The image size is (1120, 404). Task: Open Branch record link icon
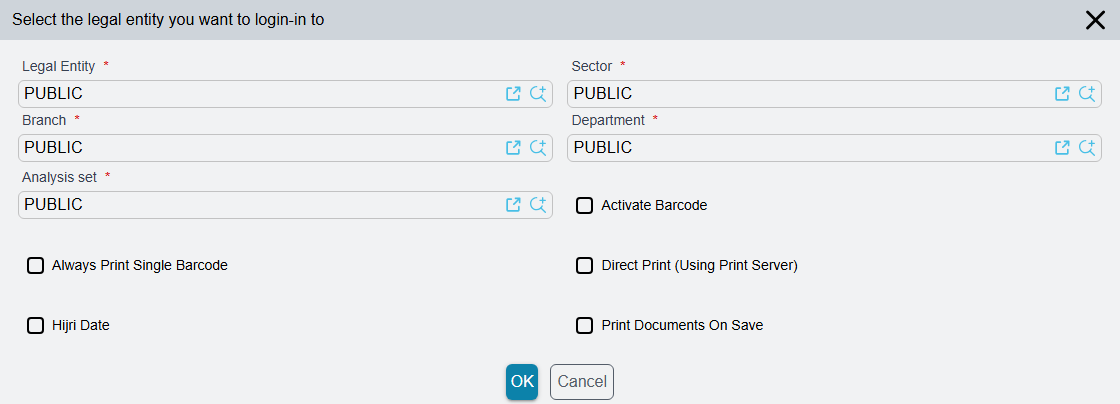pyautogui.click(x=513, y=148)
